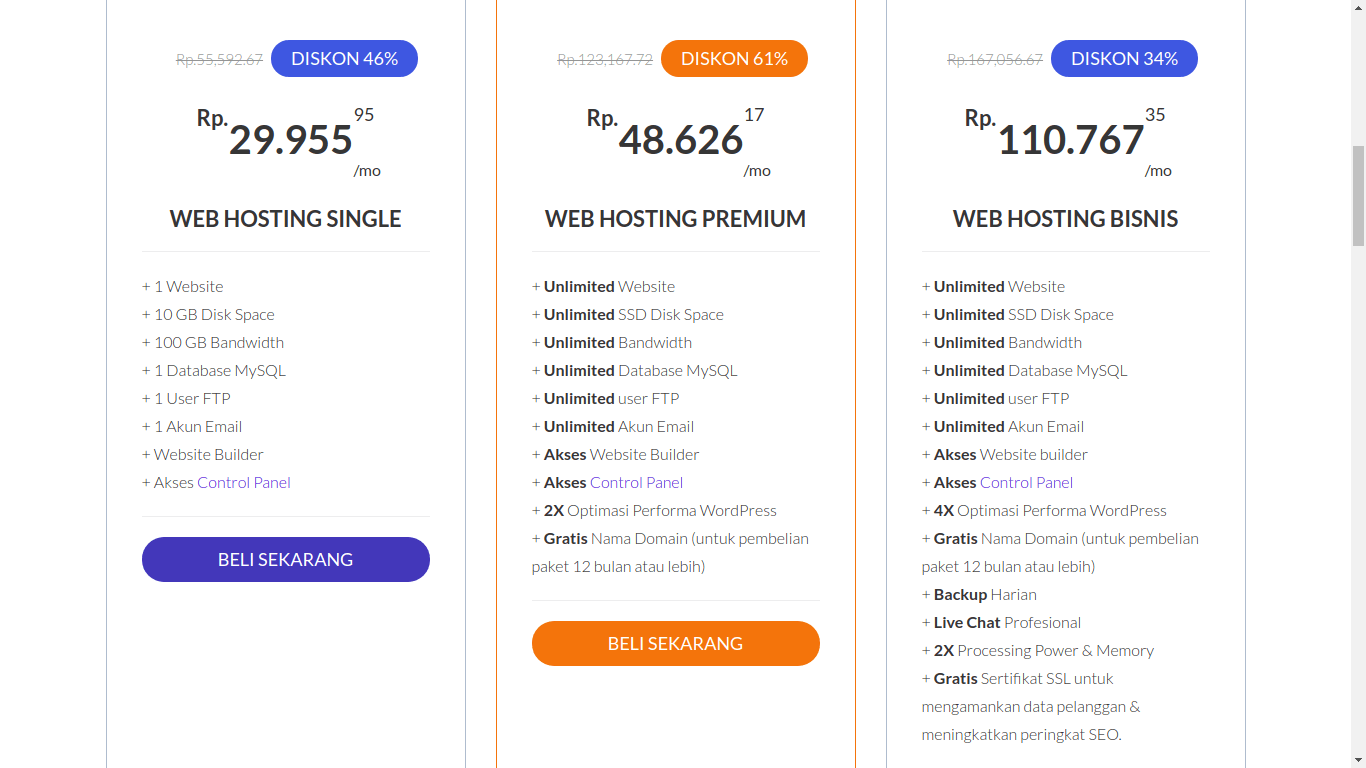Click the Rp. 110.767 monthly price

tap(1068, 141)
